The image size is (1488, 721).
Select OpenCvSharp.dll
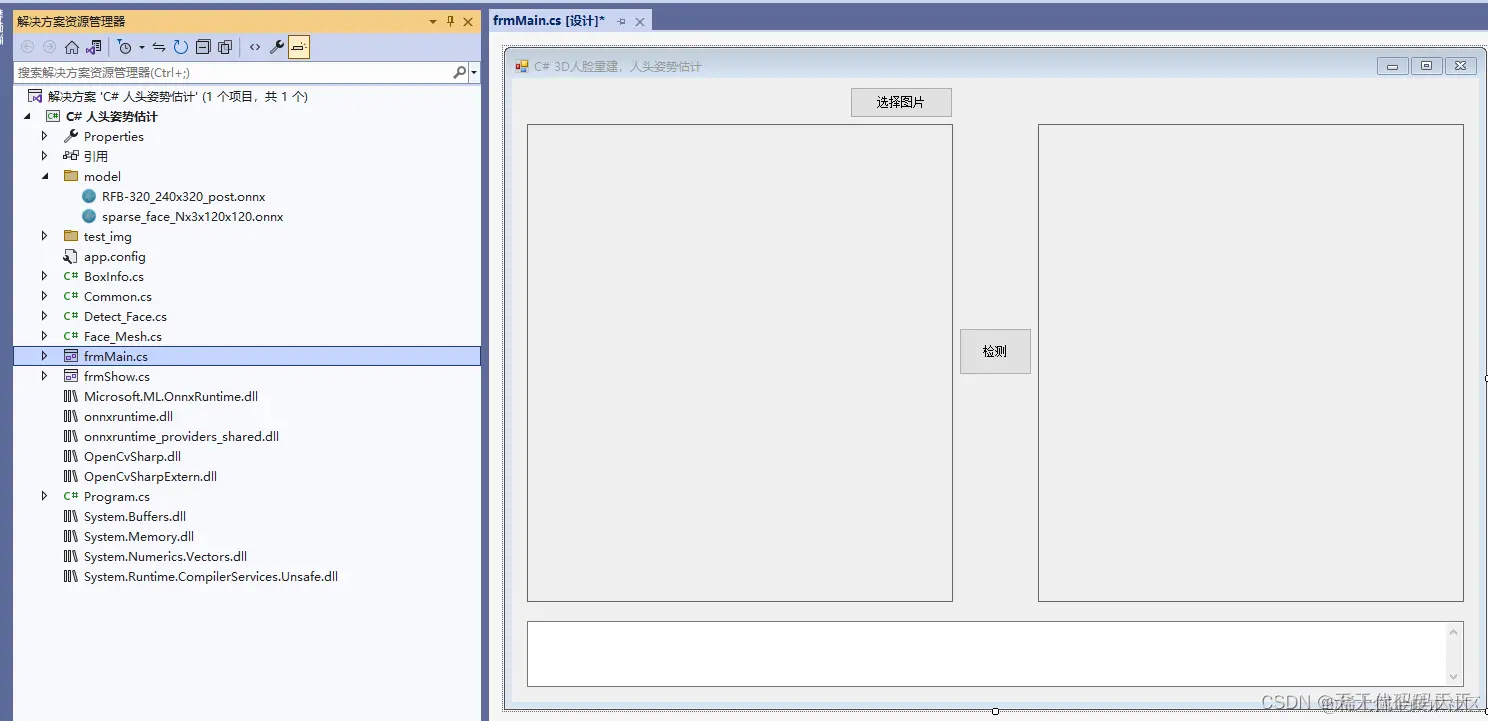click(x=132, y=457)
